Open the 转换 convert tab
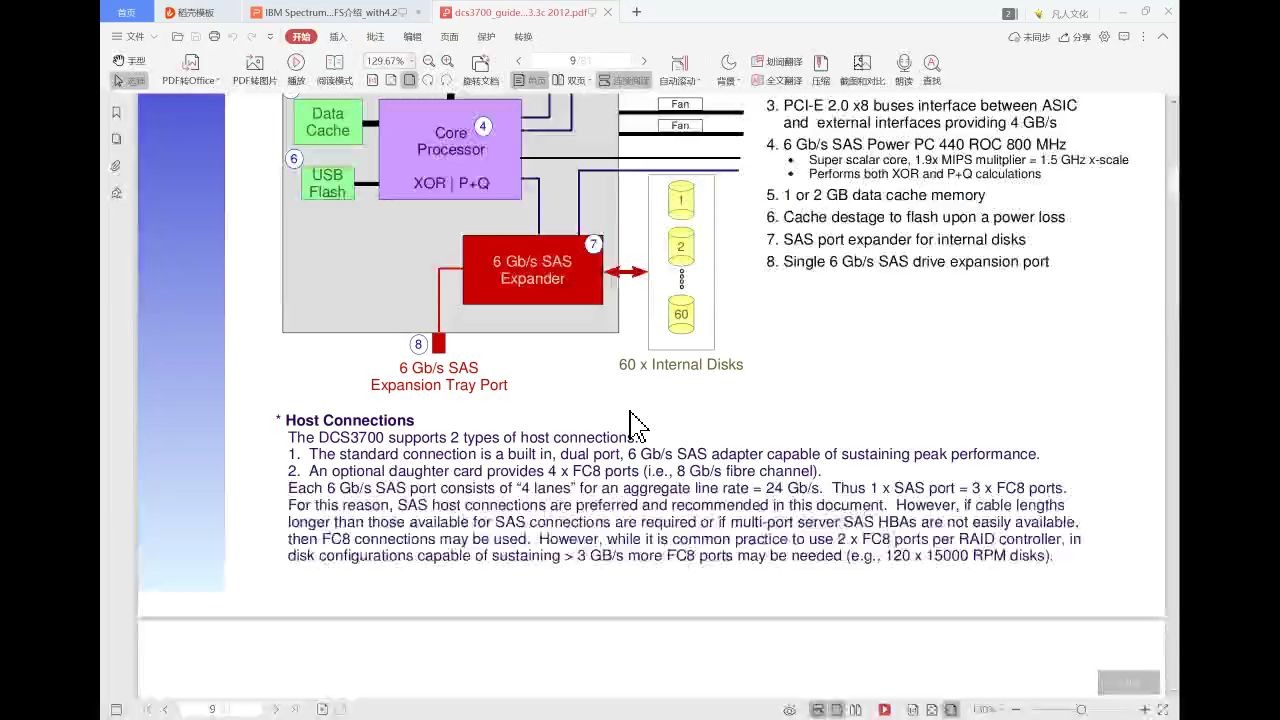Image resolution: width=1280 pixels, height=720 pixels. [523, 36]
